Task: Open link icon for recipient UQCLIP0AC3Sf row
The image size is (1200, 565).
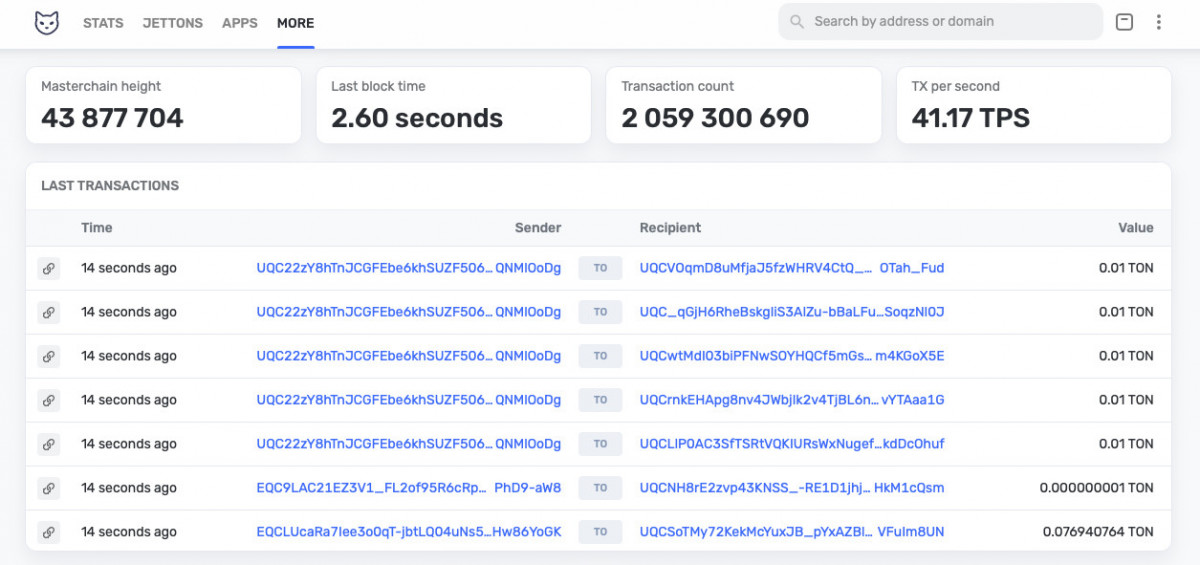Action: pos(48,444)
